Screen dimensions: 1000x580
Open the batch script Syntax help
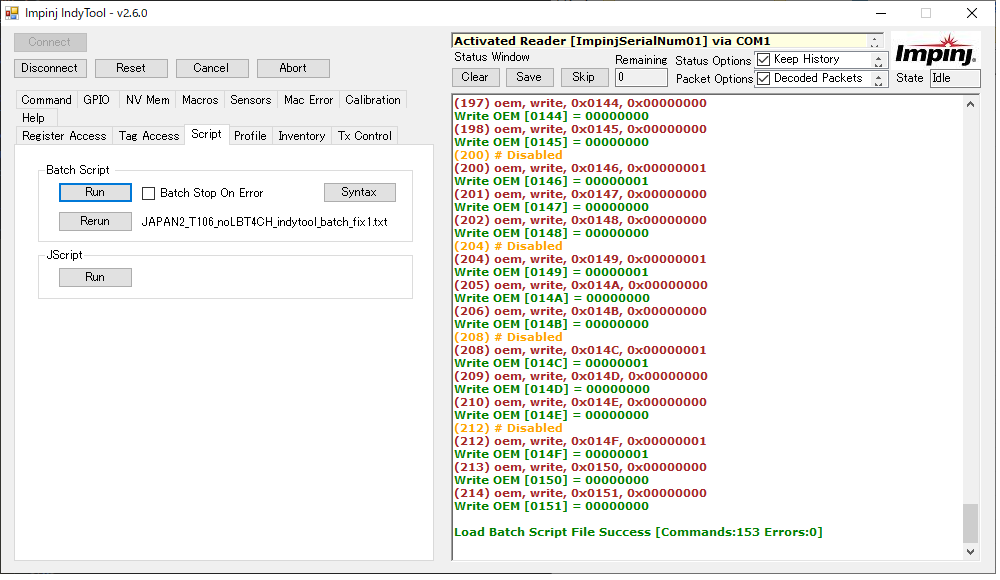coord(359,193)
